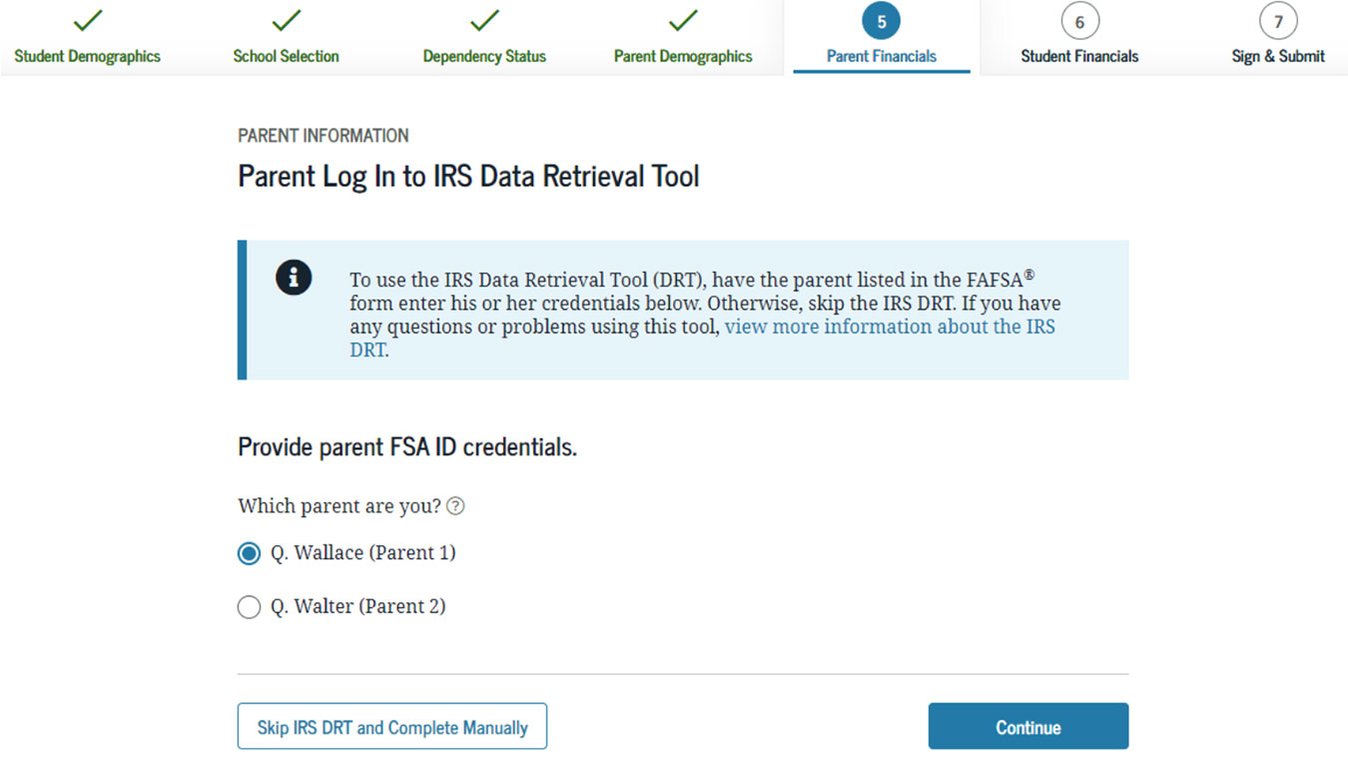Screen dimensions: 1348x781
Task: Switch to Student Financials tab
Action: pos(1079,56)
